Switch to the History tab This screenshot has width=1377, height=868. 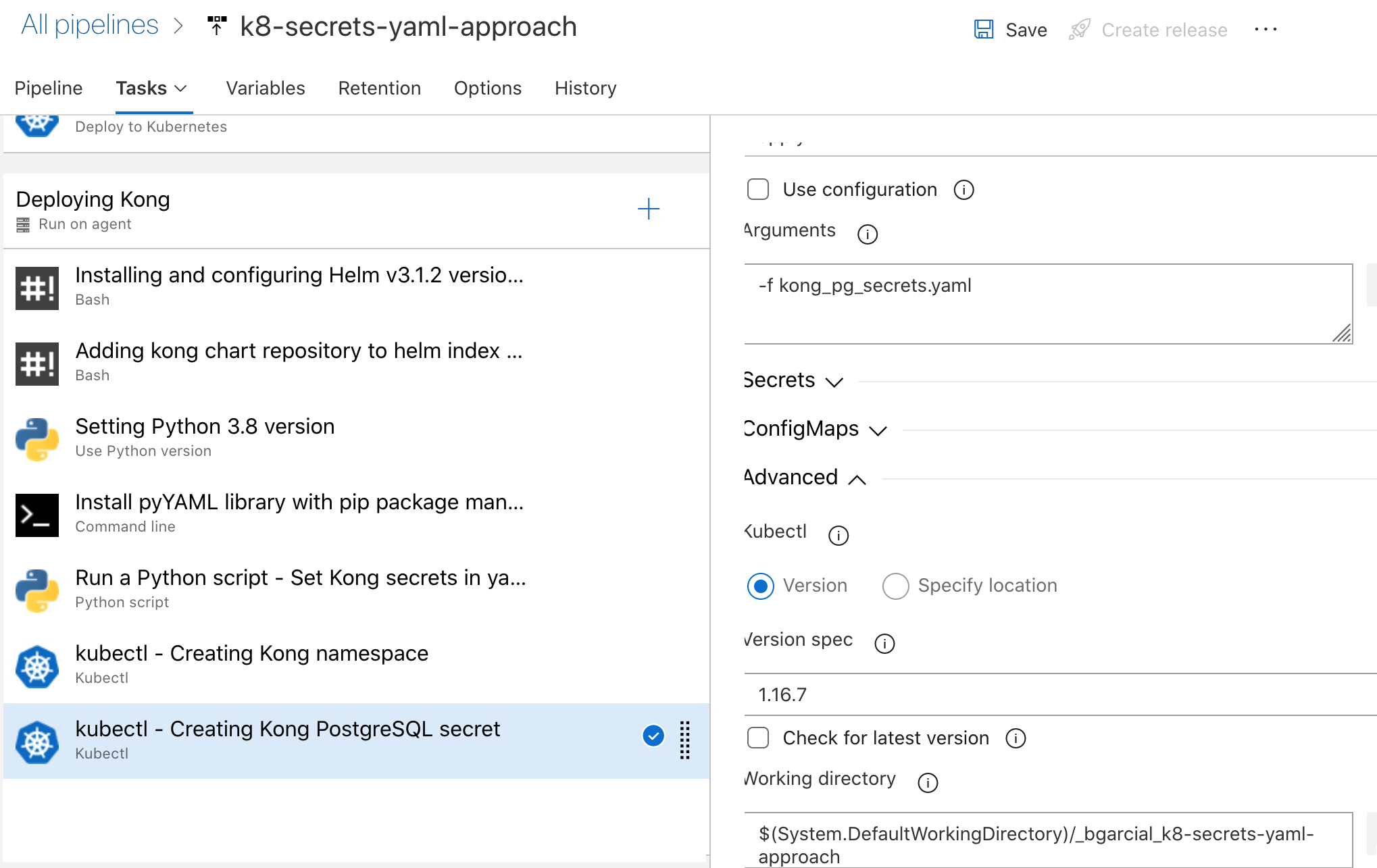click(586, 88)
